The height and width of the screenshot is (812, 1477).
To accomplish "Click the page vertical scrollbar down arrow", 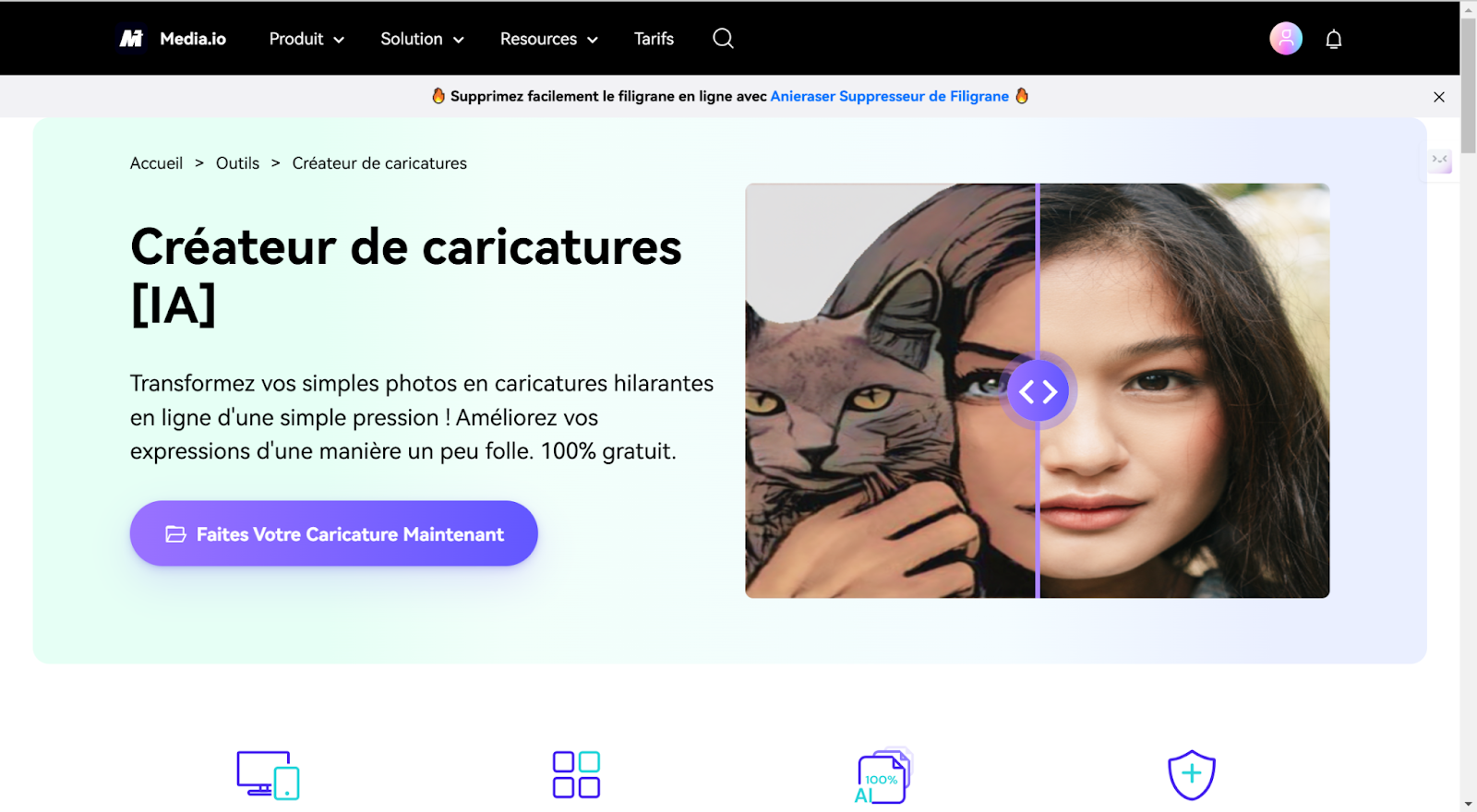I will 1468,804.
